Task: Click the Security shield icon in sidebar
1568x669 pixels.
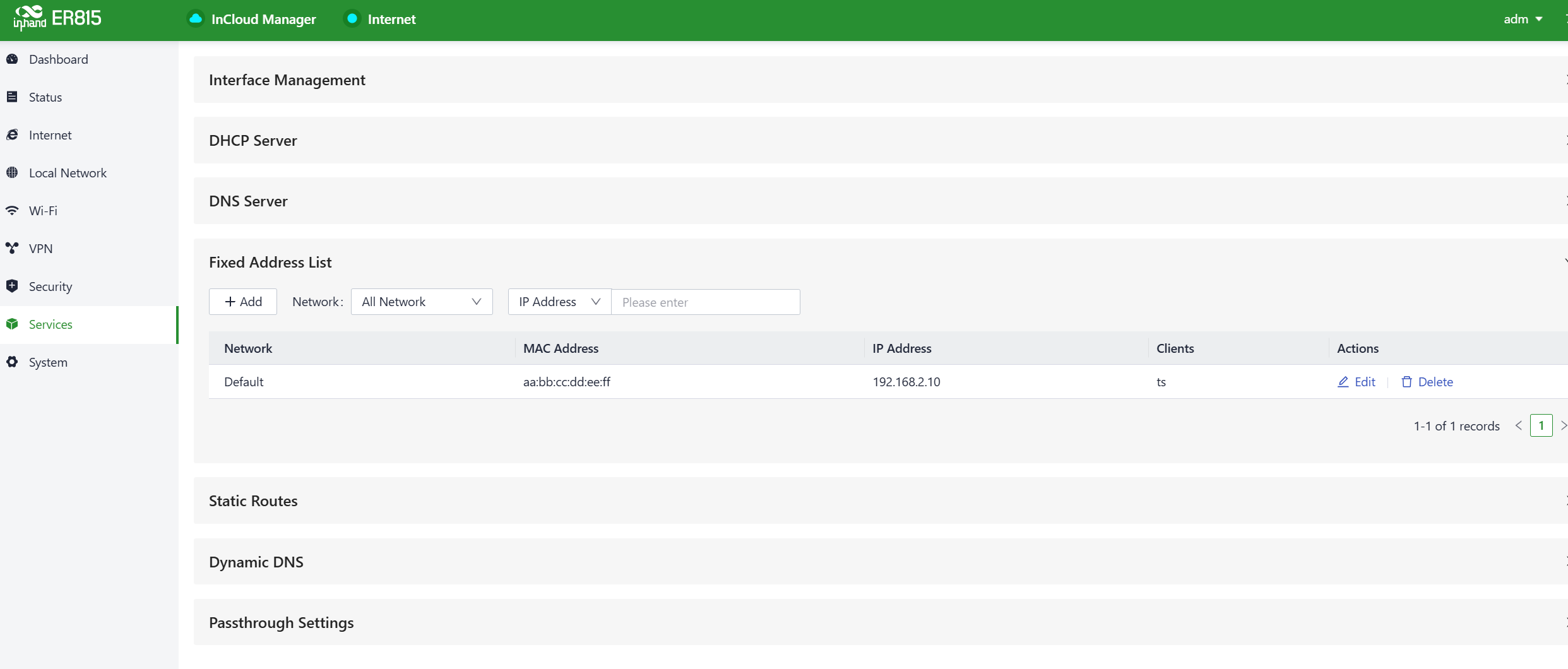Action: click(x=12, y=287)
